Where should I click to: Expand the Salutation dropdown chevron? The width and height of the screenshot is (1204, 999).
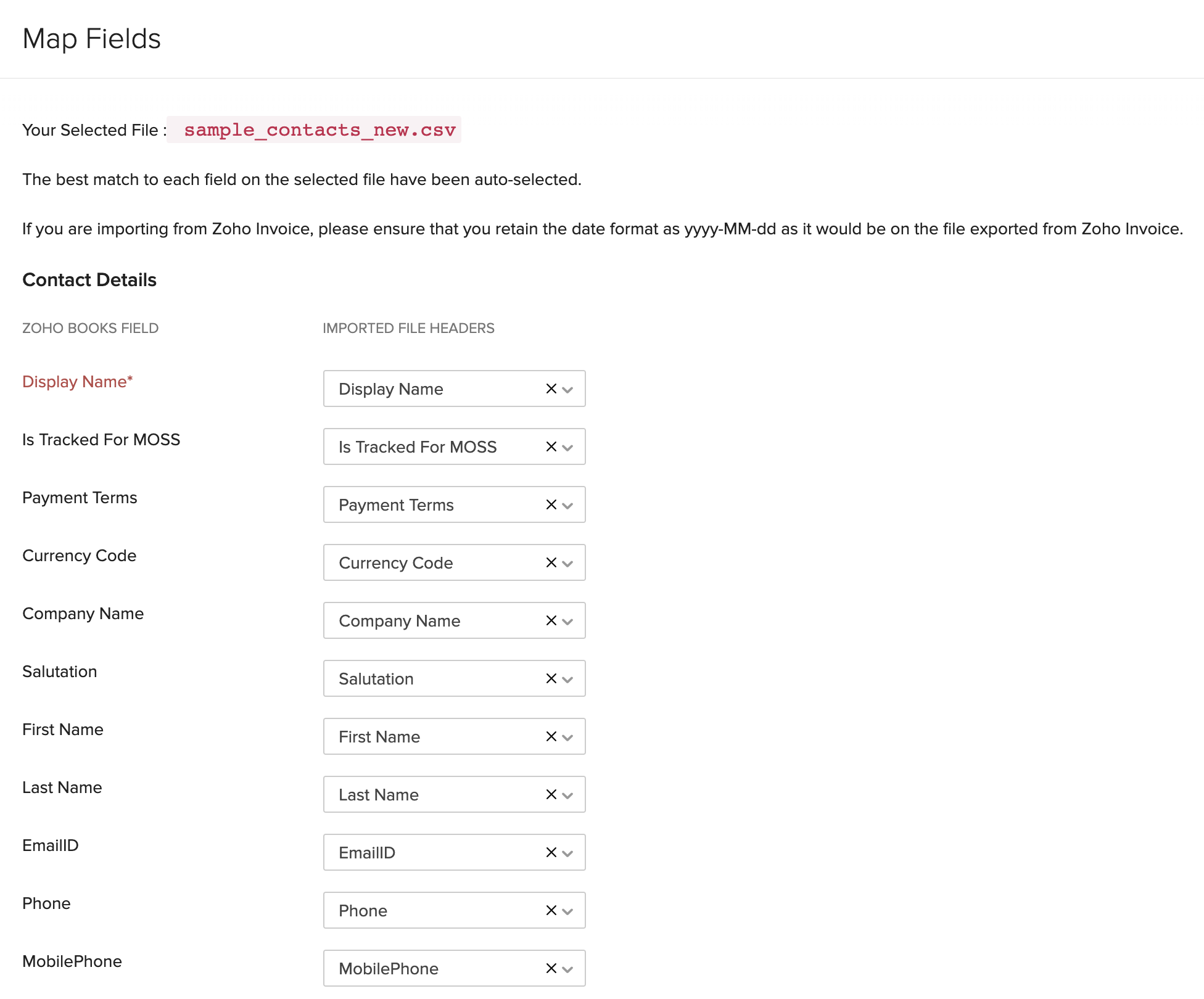click(568, 680)
